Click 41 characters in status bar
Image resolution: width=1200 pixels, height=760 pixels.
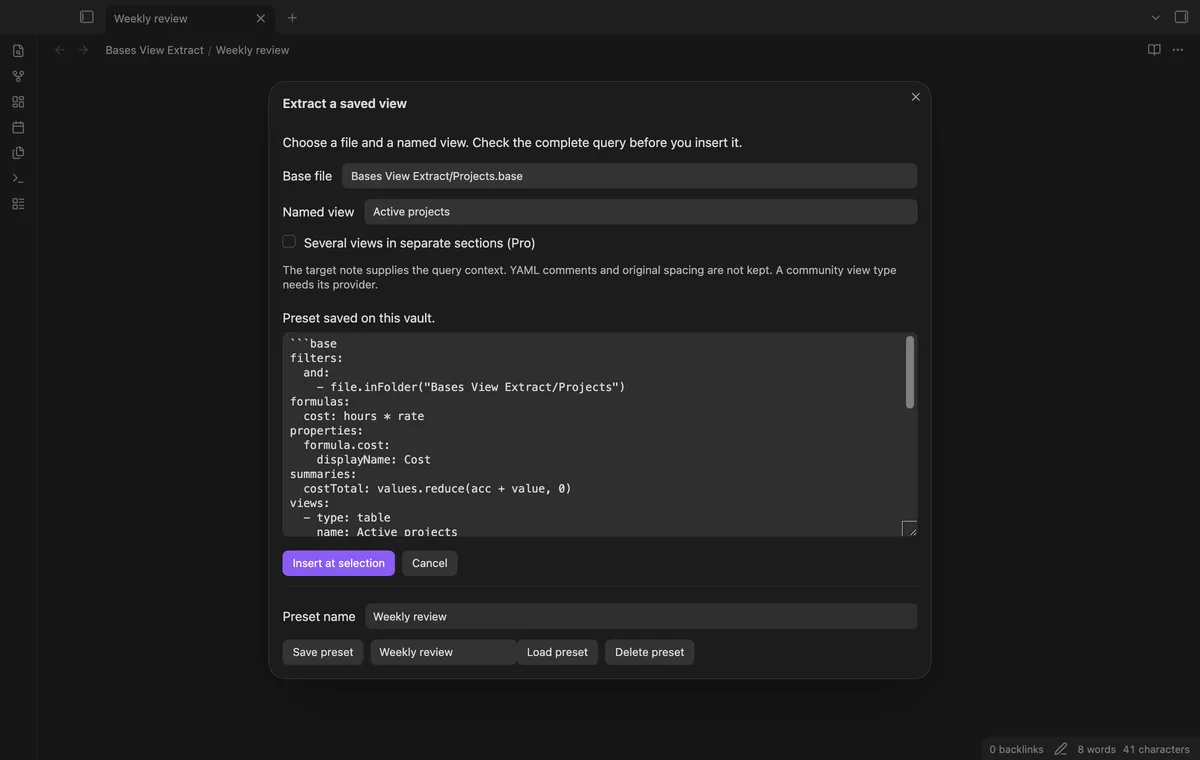1156,749
